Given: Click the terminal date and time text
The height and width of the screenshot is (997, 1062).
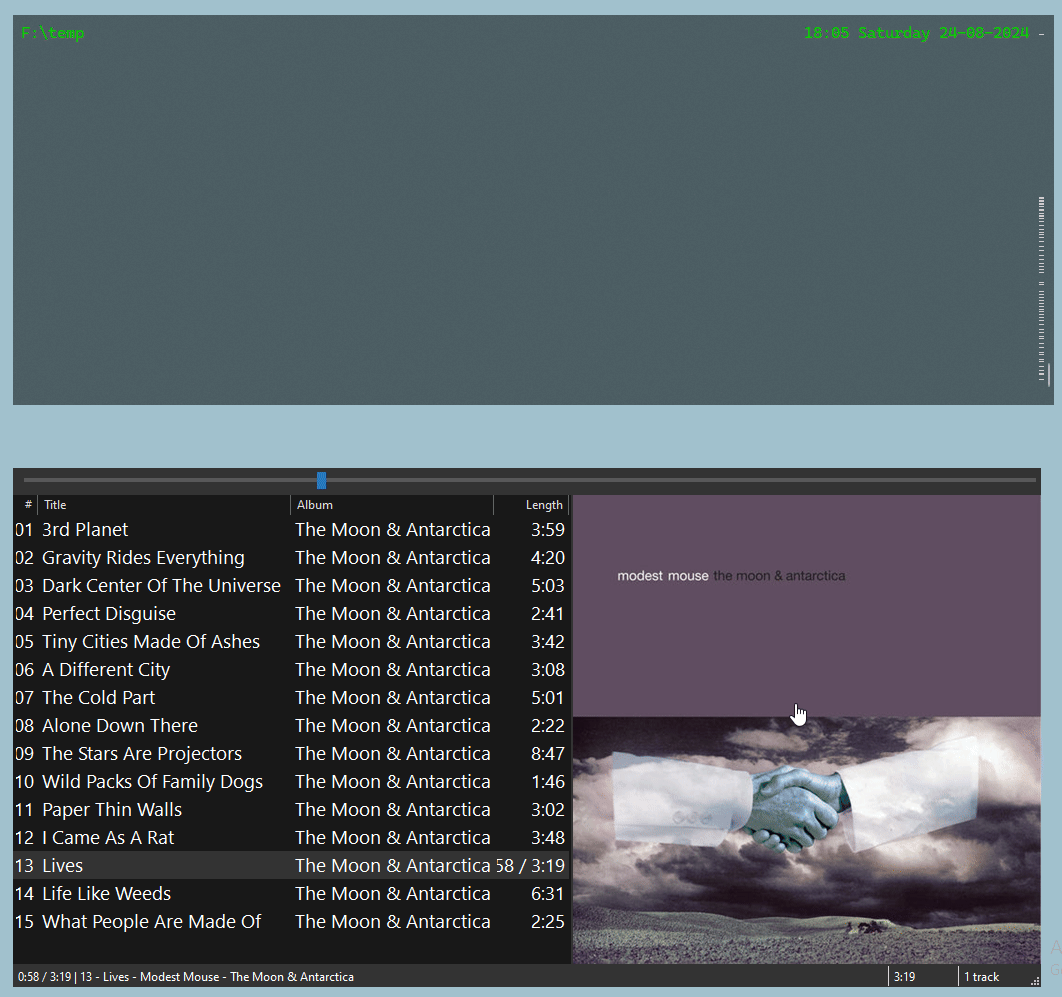Looking at the screenshot, I should 916,33.
